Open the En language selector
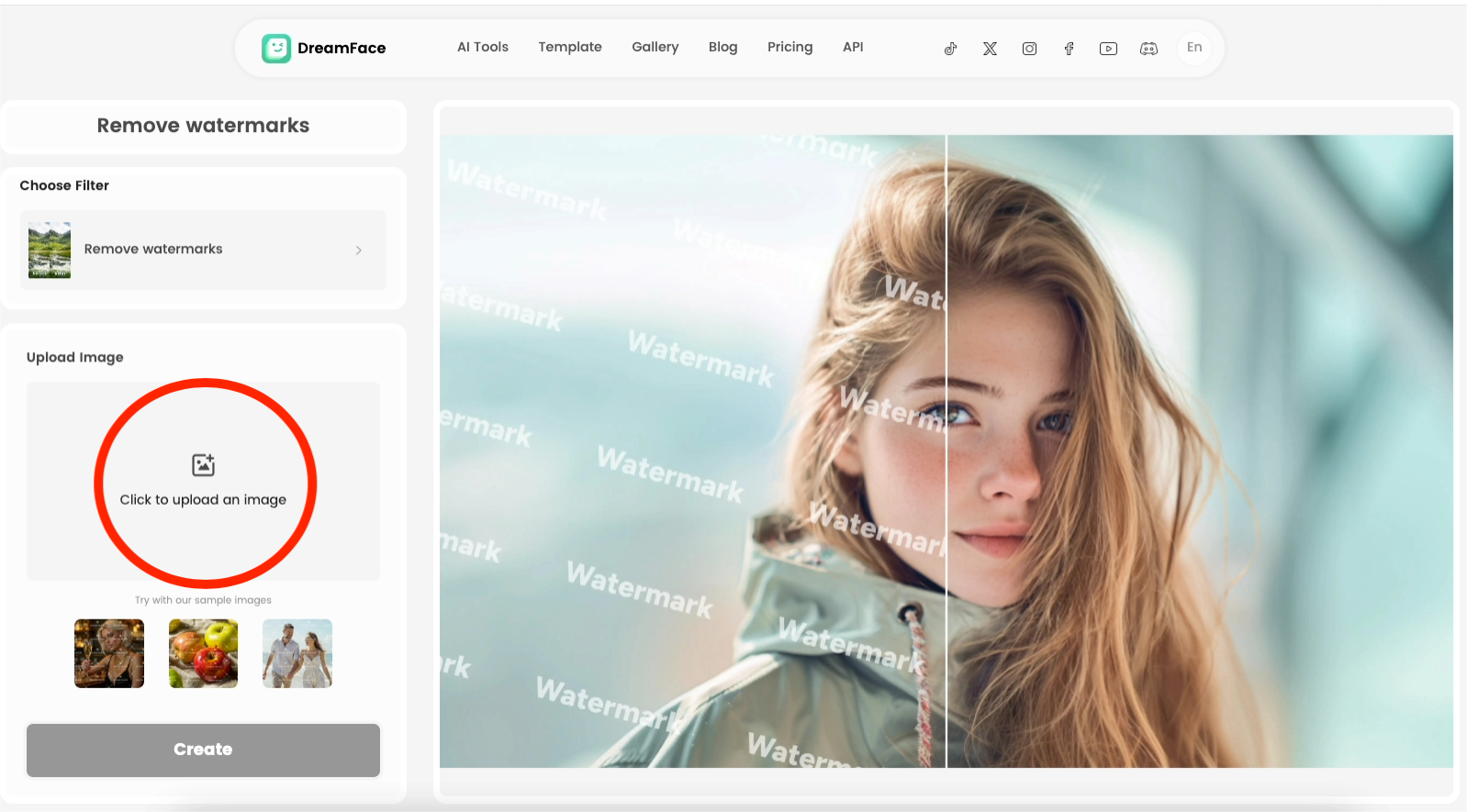The height and width of the screenshot is (812, 1467). pos(1194,48)
